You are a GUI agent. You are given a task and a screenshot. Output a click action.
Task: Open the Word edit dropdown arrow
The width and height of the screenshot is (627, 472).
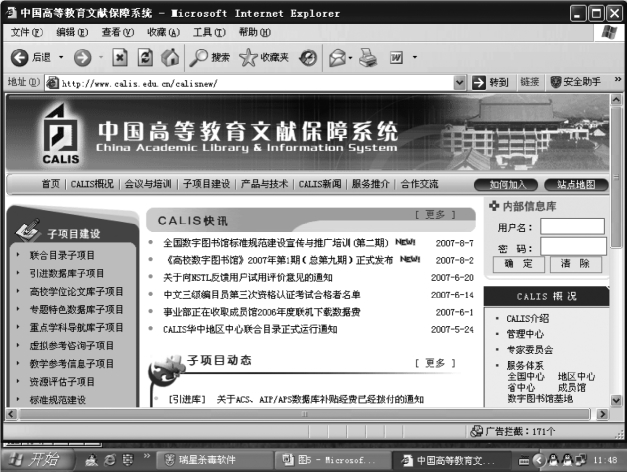tap(415, 58)
